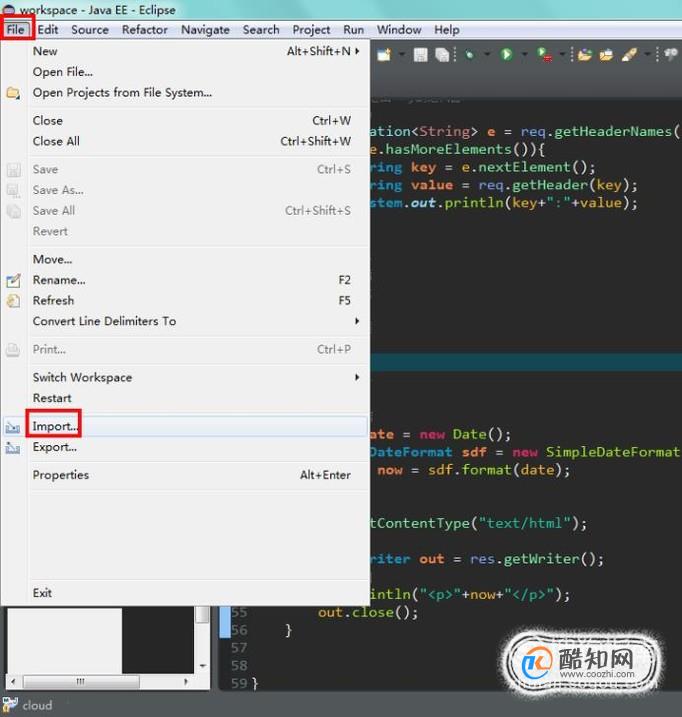Open the dropdown arrow beside the Run icon
Viewport: 682px width, 717px height.
point(525,55)
